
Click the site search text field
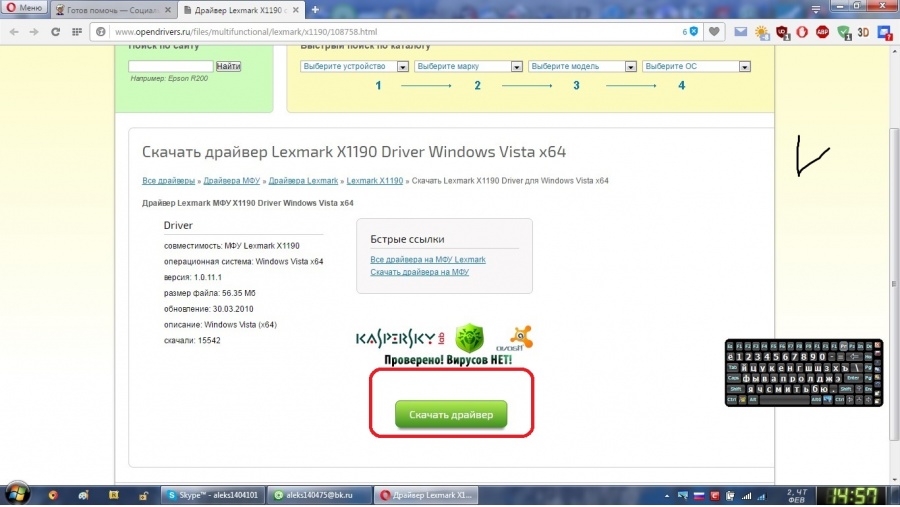pos(170,66)
